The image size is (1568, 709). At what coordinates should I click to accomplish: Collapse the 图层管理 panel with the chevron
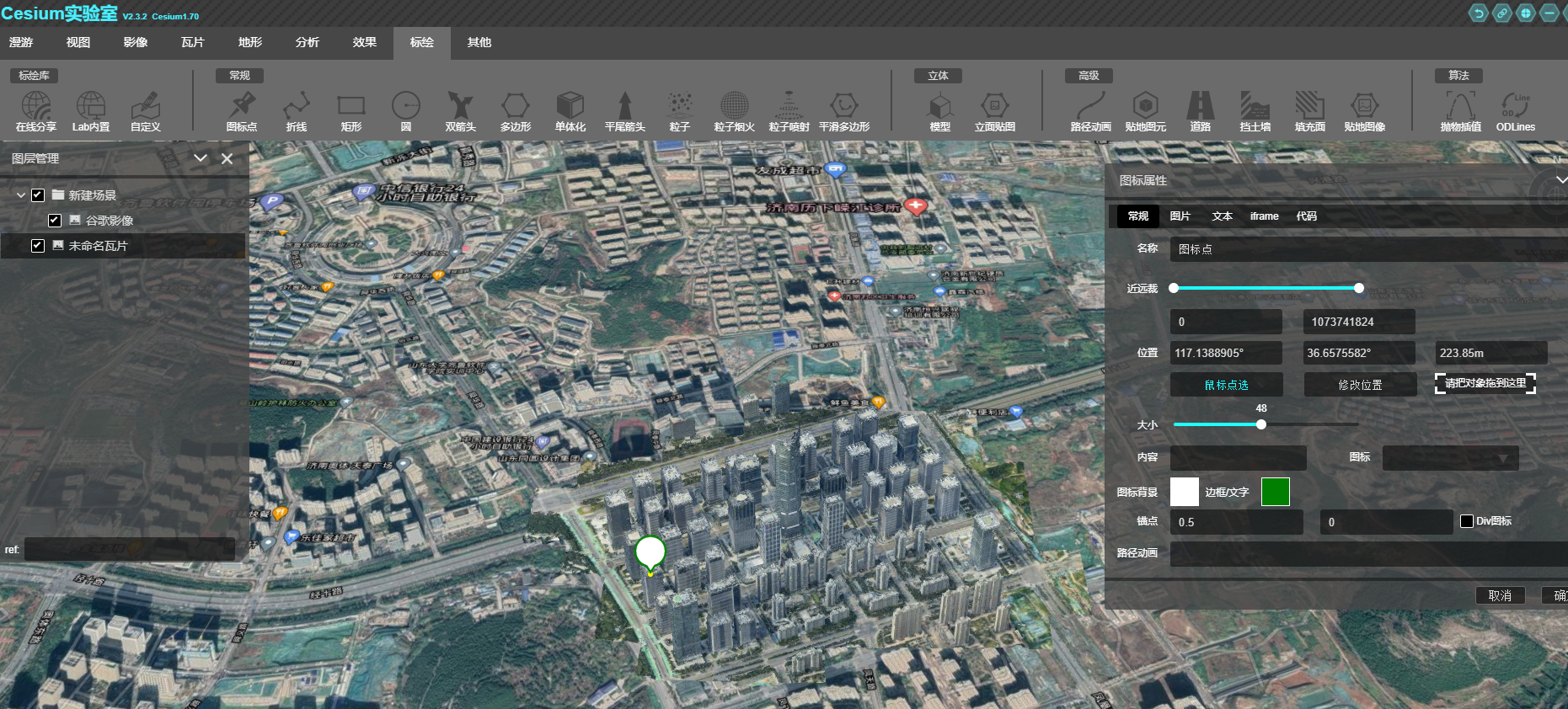coord(201,158)
